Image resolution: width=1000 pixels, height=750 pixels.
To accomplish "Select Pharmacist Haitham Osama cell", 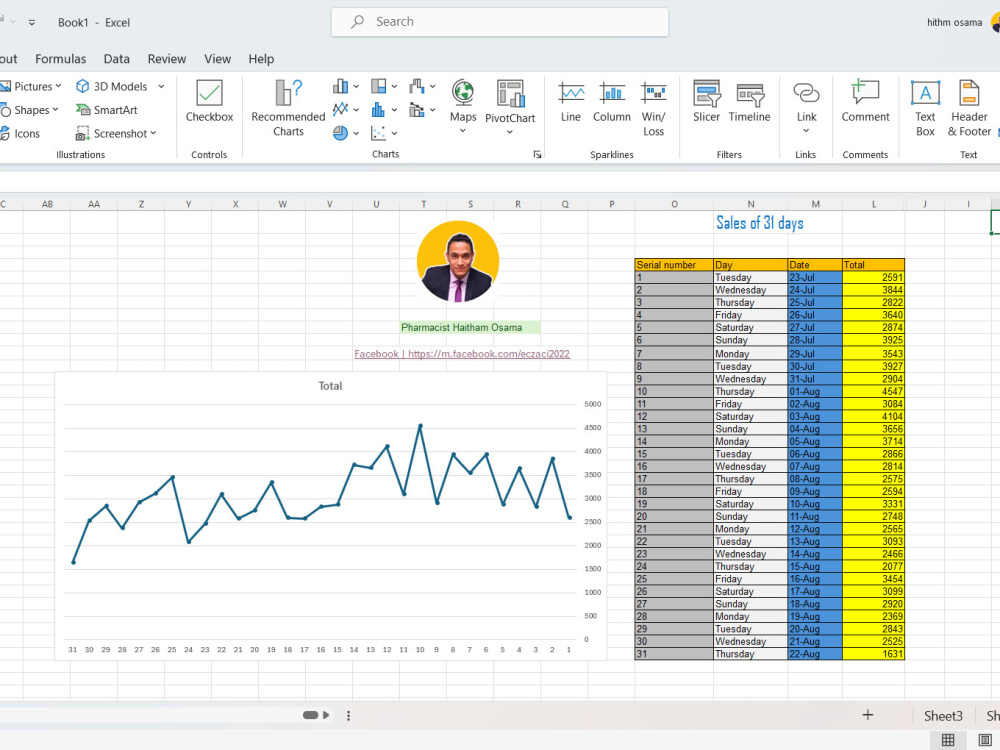I will pyautogui.click(x=470, y=327).
